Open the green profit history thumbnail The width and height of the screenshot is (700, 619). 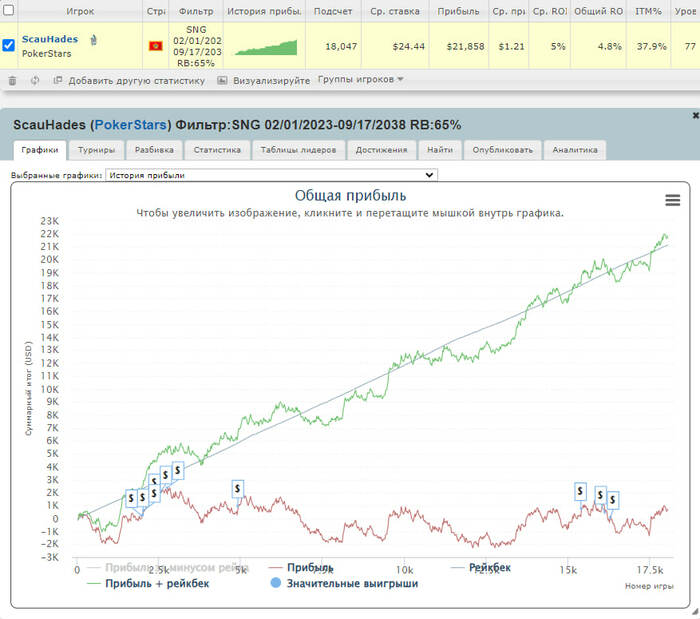[x=266, y=47]
